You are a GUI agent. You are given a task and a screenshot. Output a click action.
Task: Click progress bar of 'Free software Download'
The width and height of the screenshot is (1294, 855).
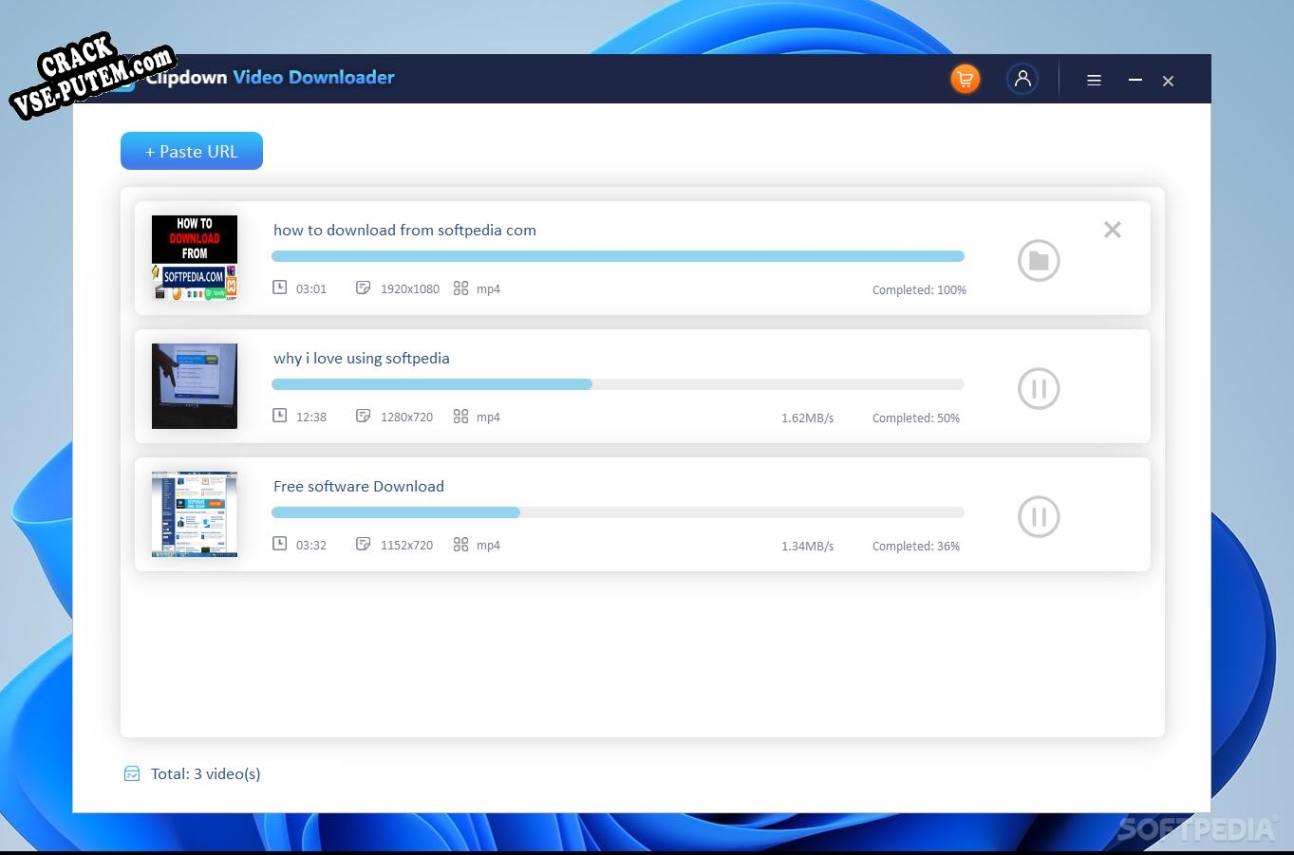[x=618, y=512]
